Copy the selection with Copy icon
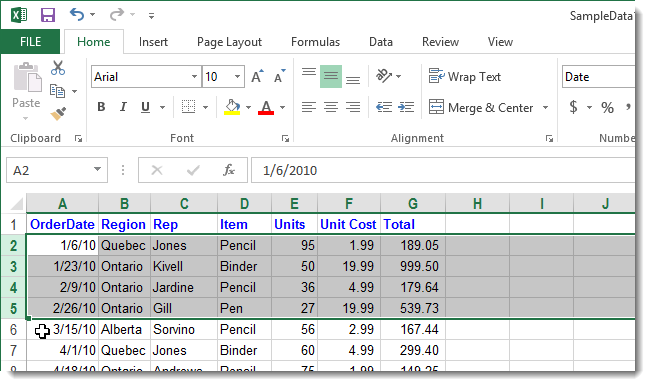 [58, 91]
